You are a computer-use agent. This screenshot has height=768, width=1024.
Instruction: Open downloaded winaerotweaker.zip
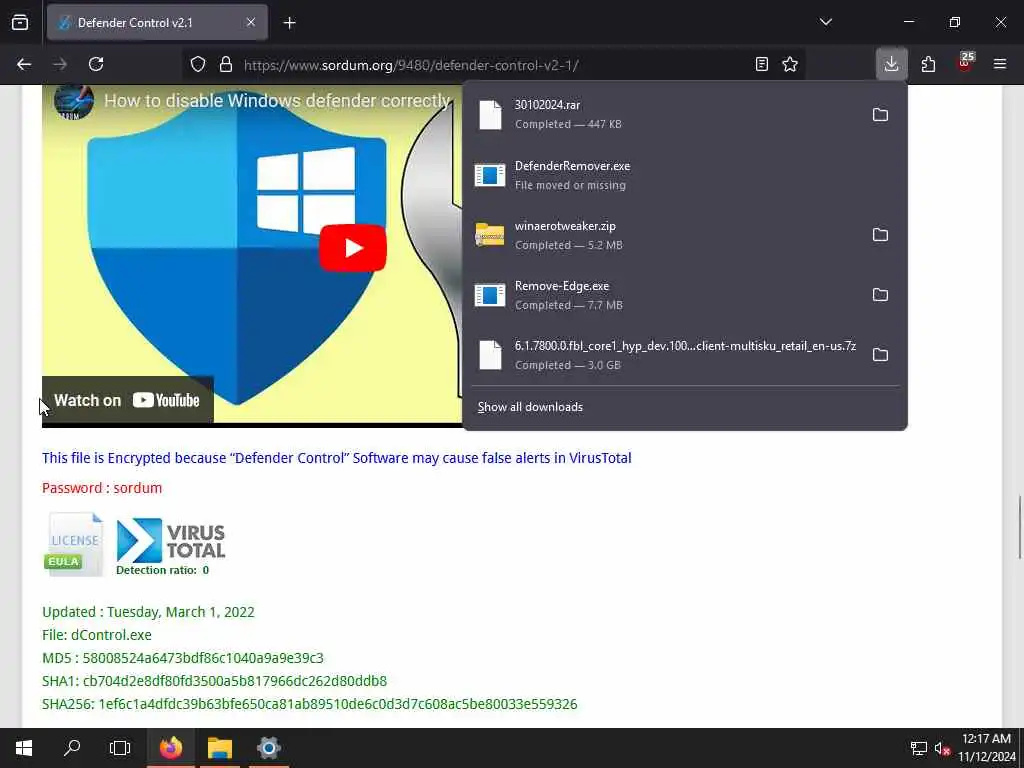point(666,235)
